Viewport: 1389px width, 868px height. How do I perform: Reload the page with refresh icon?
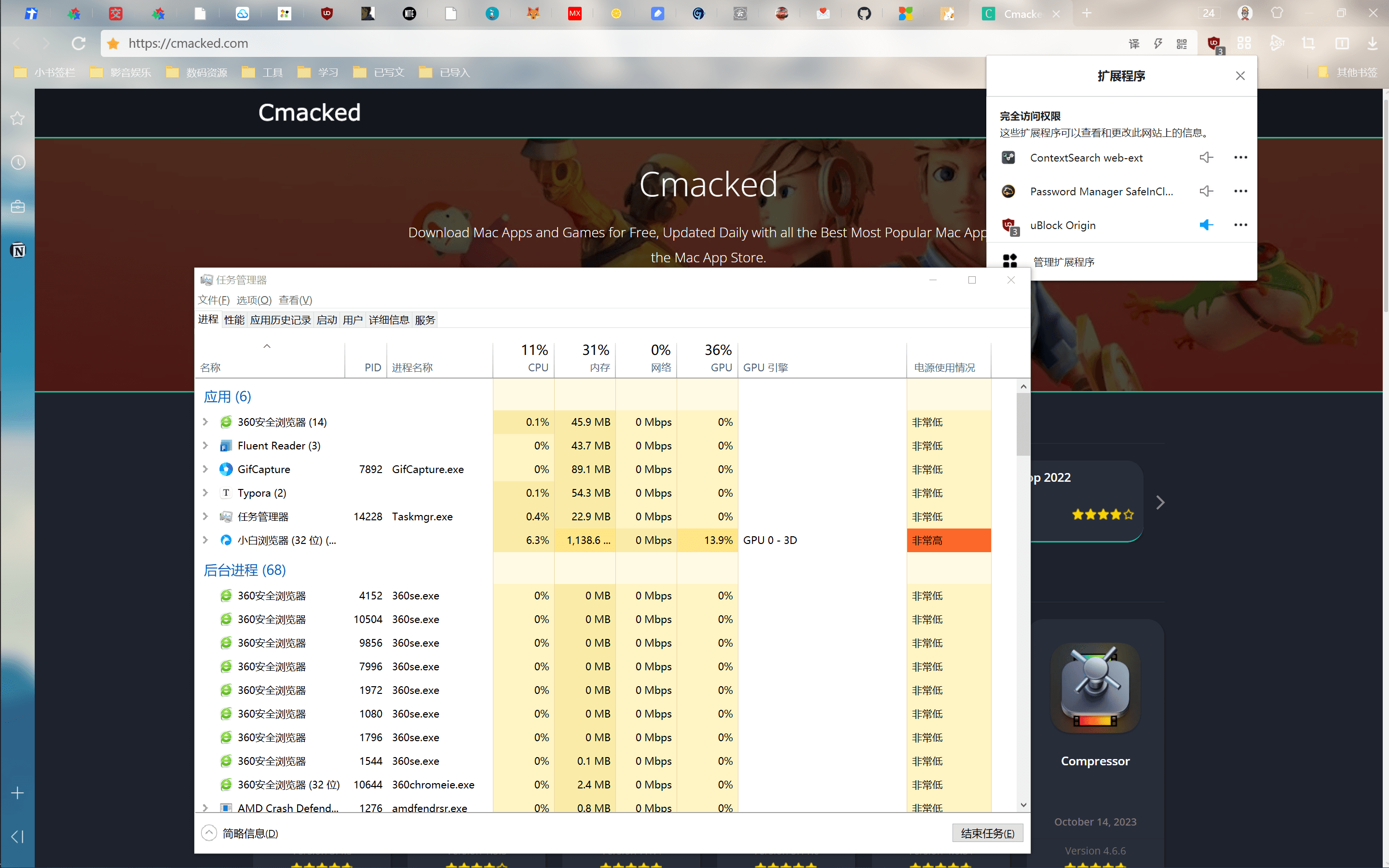(79, 43)
